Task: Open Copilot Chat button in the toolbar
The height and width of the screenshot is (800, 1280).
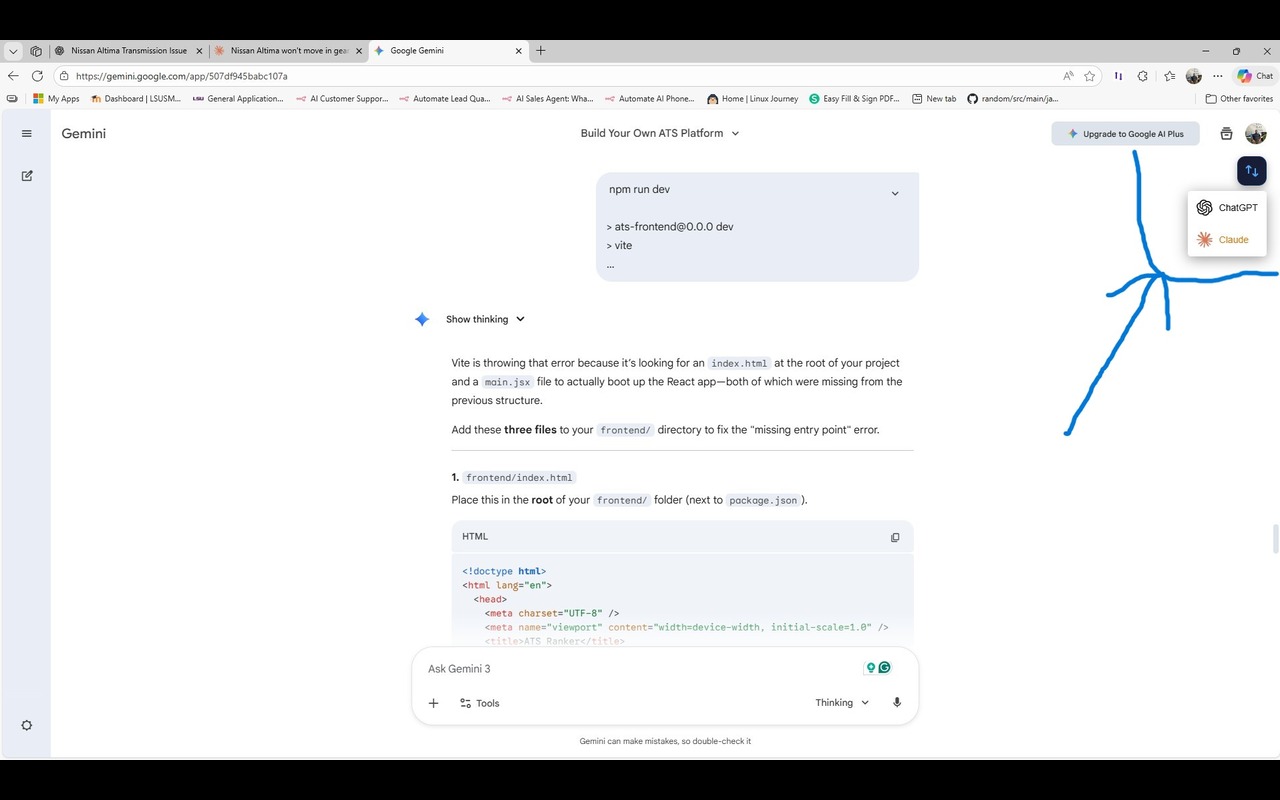Action: [1255, 76]
